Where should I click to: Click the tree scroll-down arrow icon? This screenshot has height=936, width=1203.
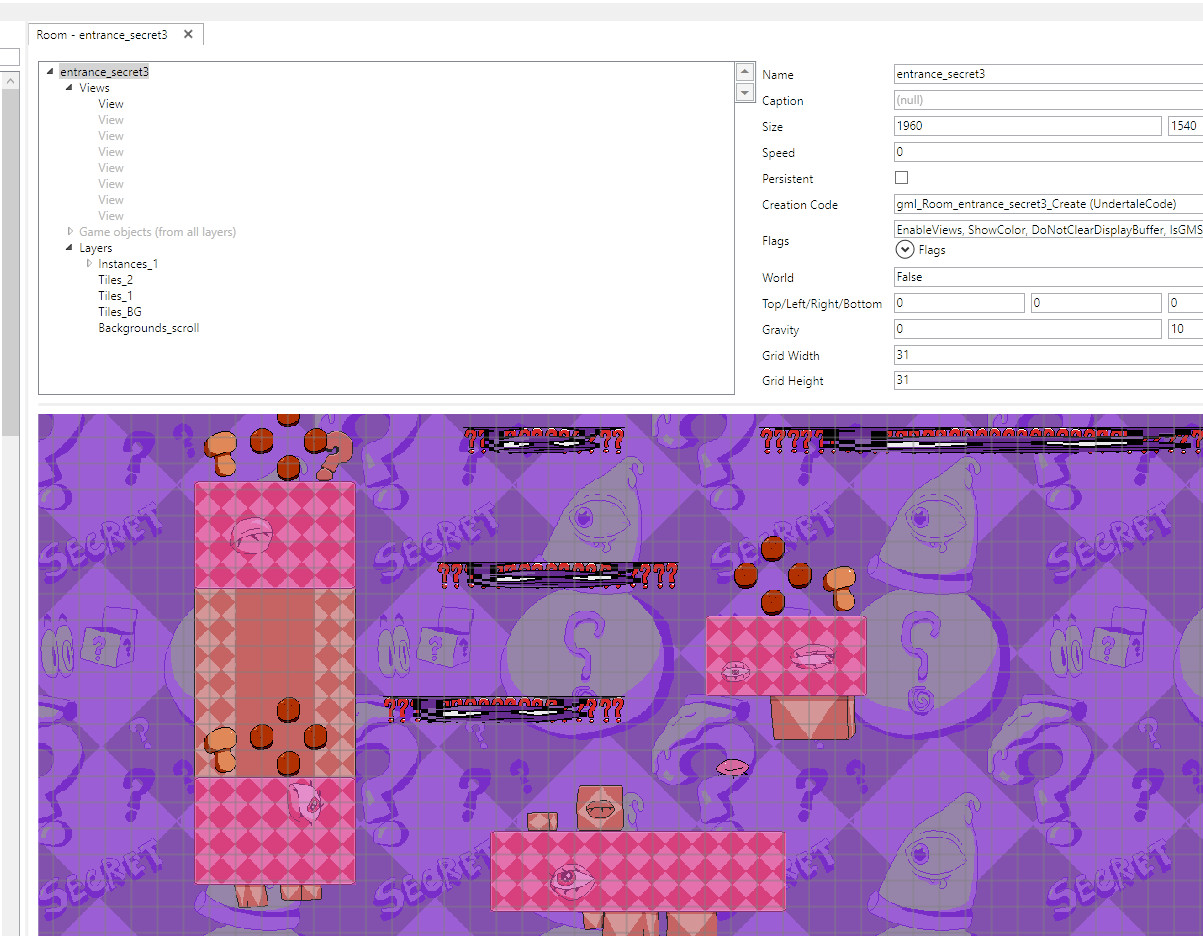744,92
